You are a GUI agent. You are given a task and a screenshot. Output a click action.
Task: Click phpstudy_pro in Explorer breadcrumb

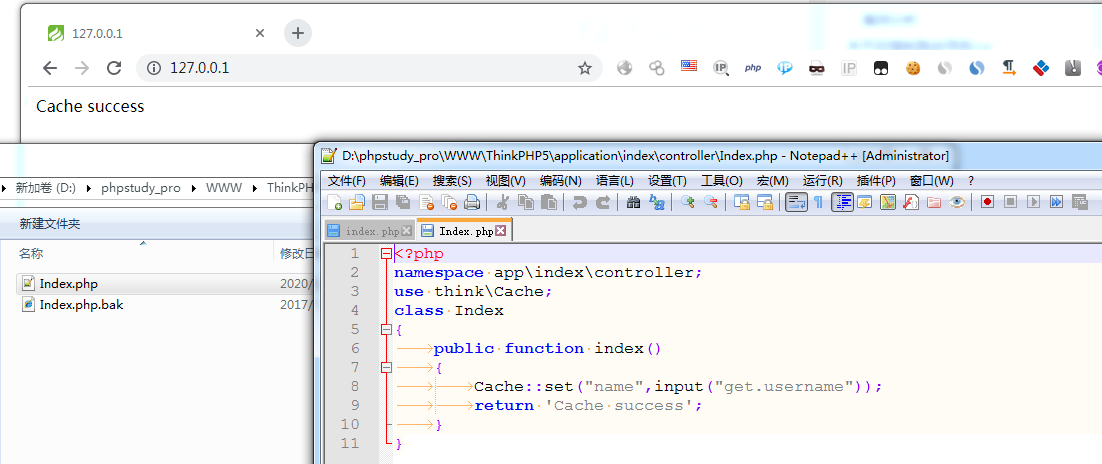pyautogui.click(x=141, y=188)
